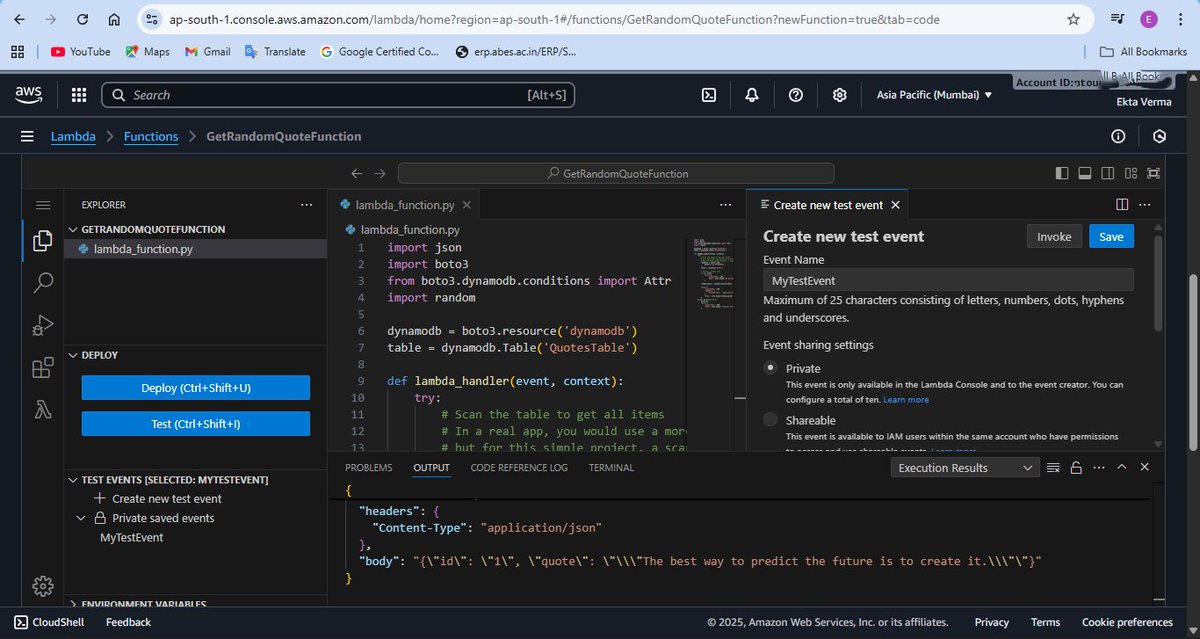This screenshot has width=1200, height=639.
Task: Open AWS console settings gear
Action: click(840, 95)
